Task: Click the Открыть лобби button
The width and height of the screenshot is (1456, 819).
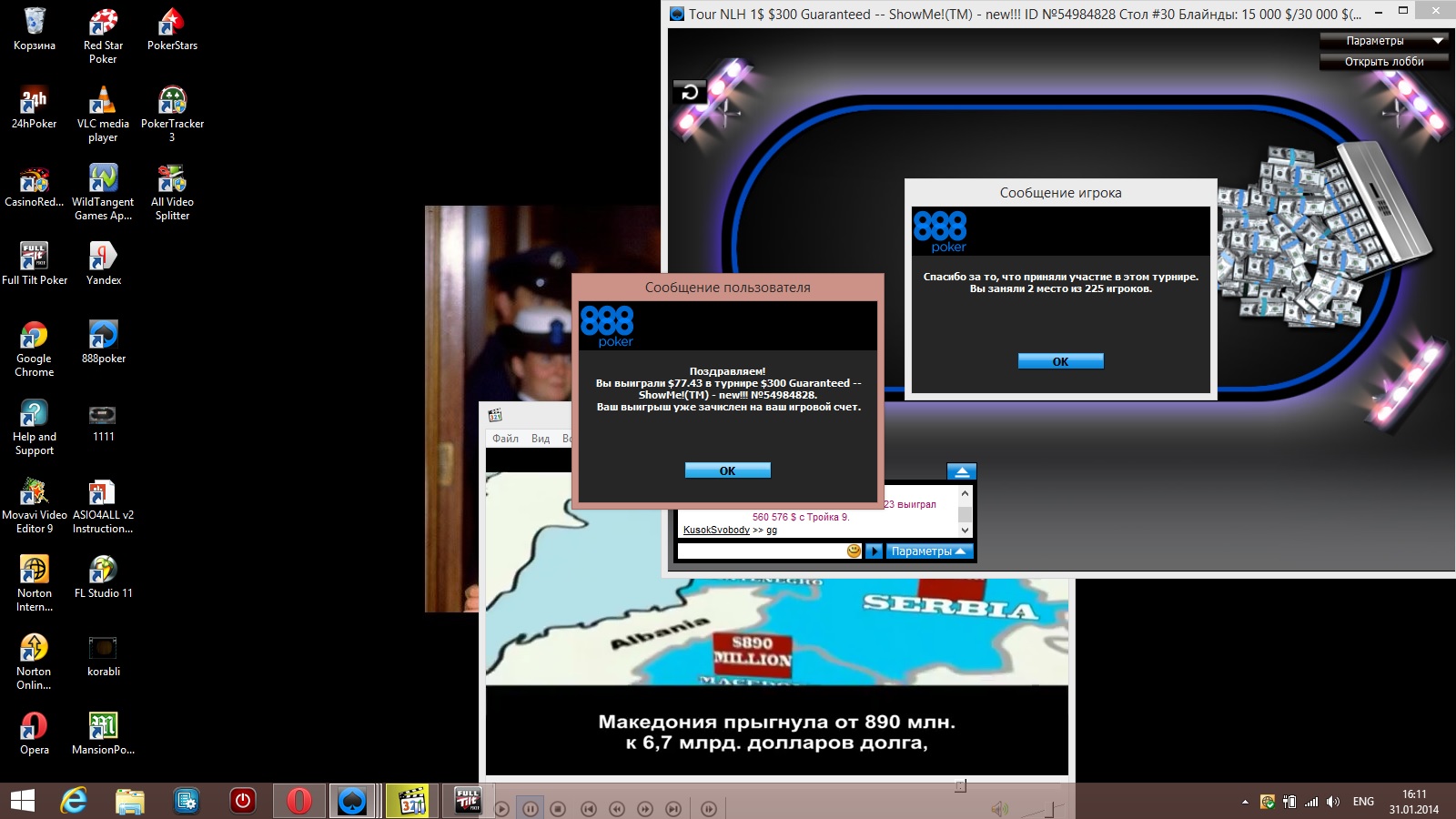Action: coord(1384,62)
